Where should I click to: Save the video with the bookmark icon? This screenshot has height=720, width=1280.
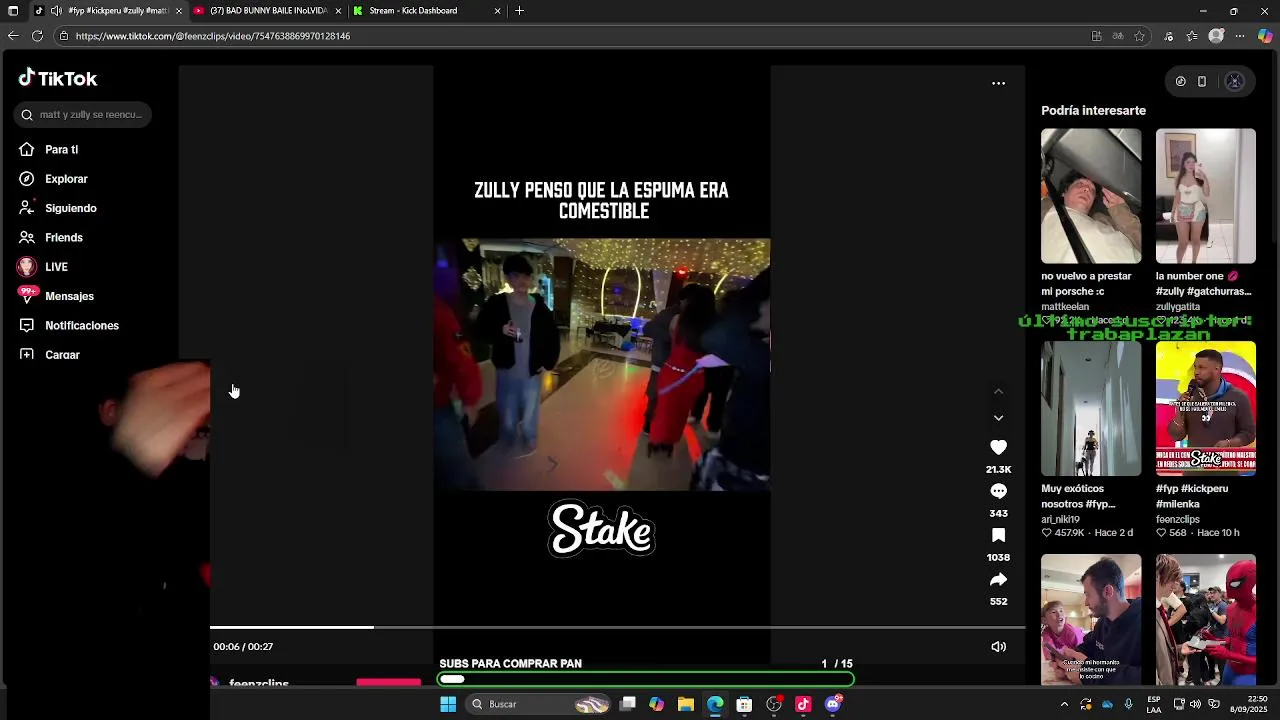998,535
